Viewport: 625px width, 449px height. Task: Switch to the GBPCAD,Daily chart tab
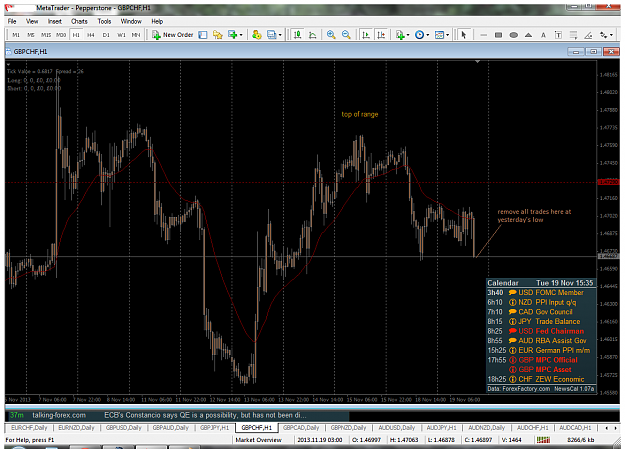(301, 428)
